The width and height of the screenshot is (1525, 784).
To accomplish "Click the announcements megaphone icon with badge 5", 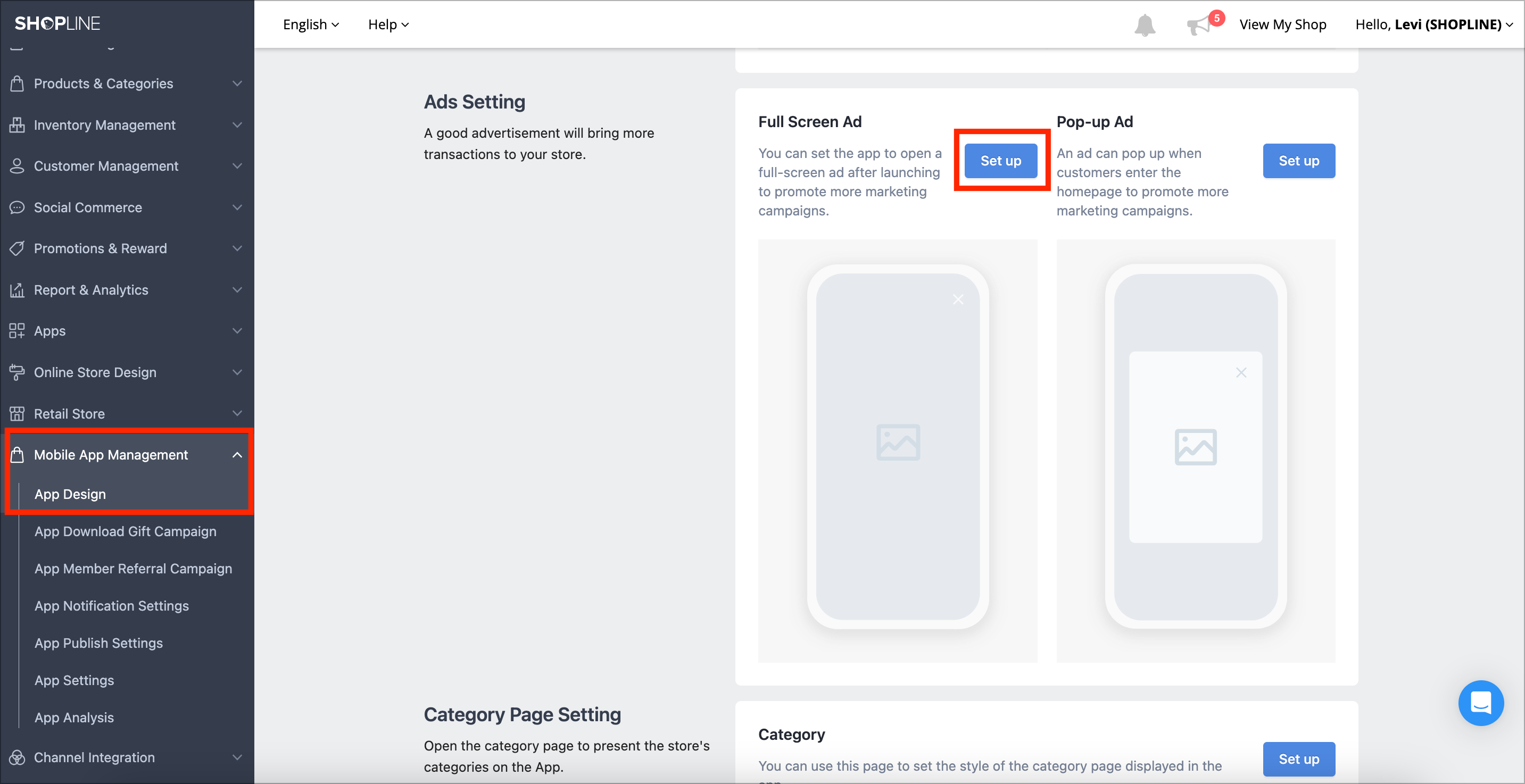I will click(1199, 24).
